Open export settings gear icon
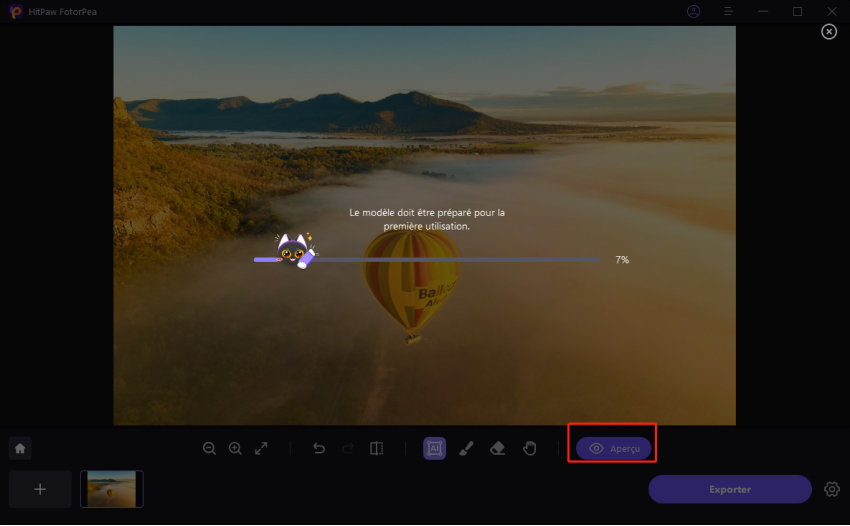Image resolution: width=850 pixels, height=526 pixels. click(831, 489)
